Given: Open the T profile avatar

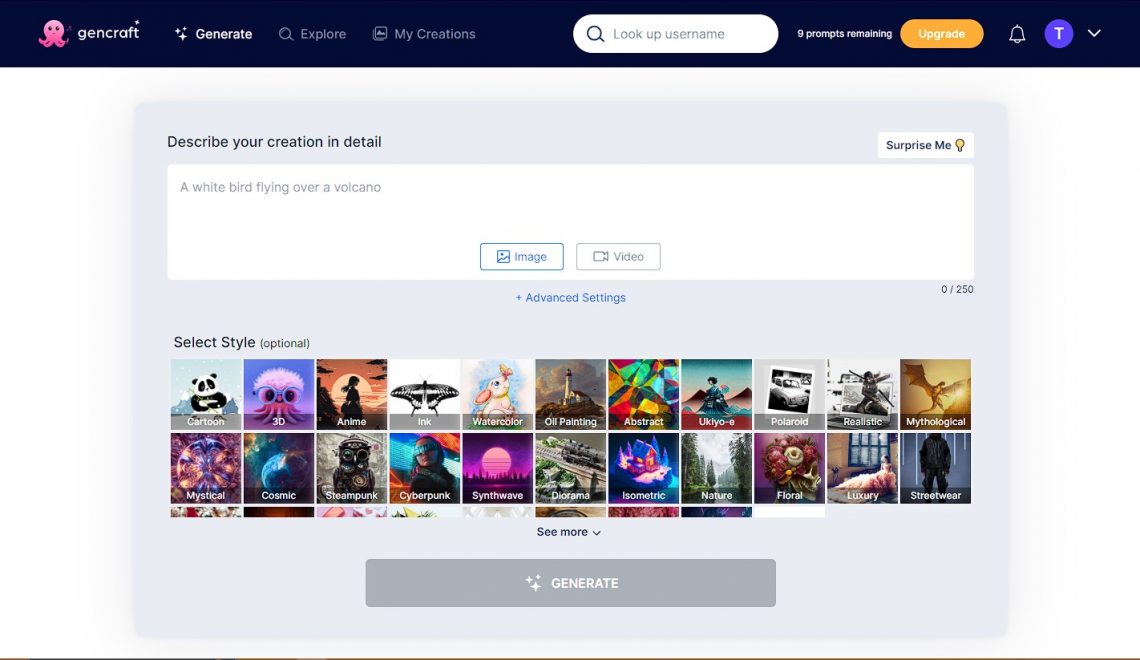Looking at the screenshot, I should pyautogui.click(x=1059, y=33).
